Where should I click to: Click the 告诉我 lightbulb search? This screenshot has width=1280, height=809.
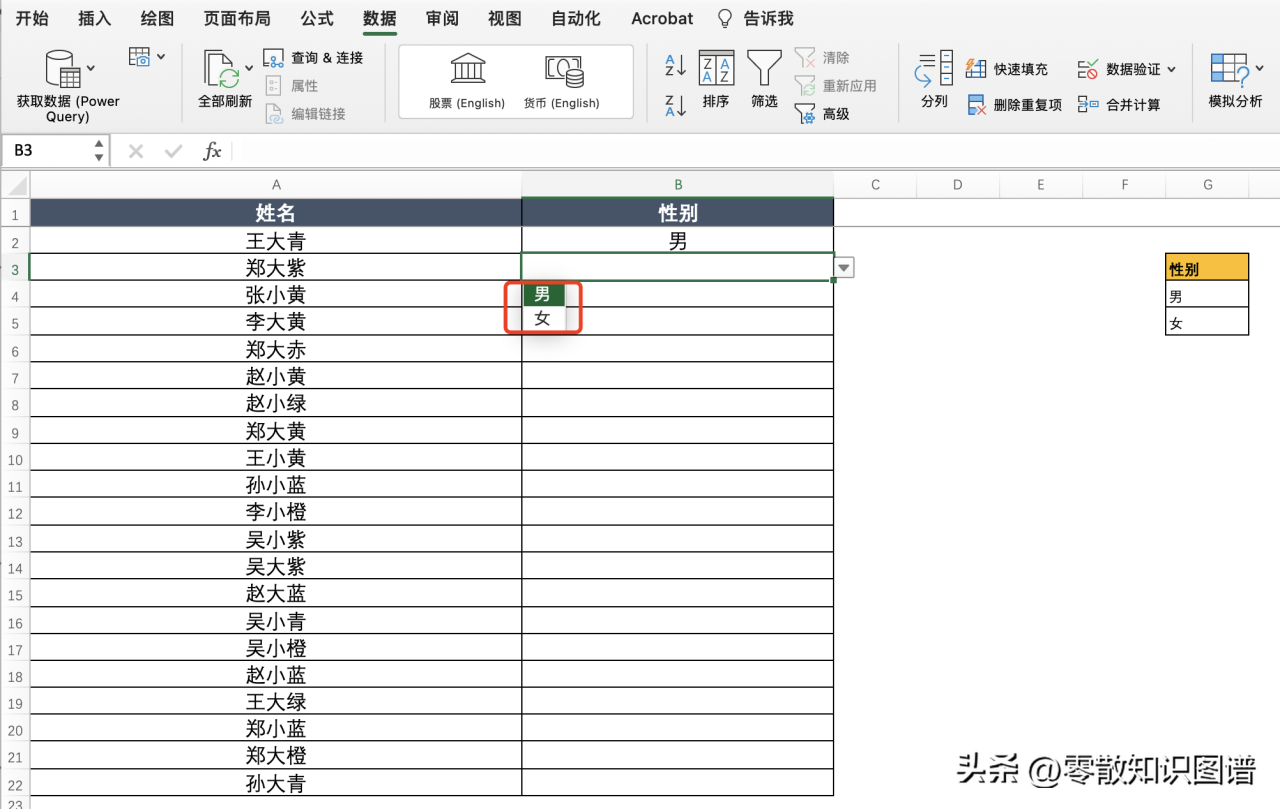point(756,19)
